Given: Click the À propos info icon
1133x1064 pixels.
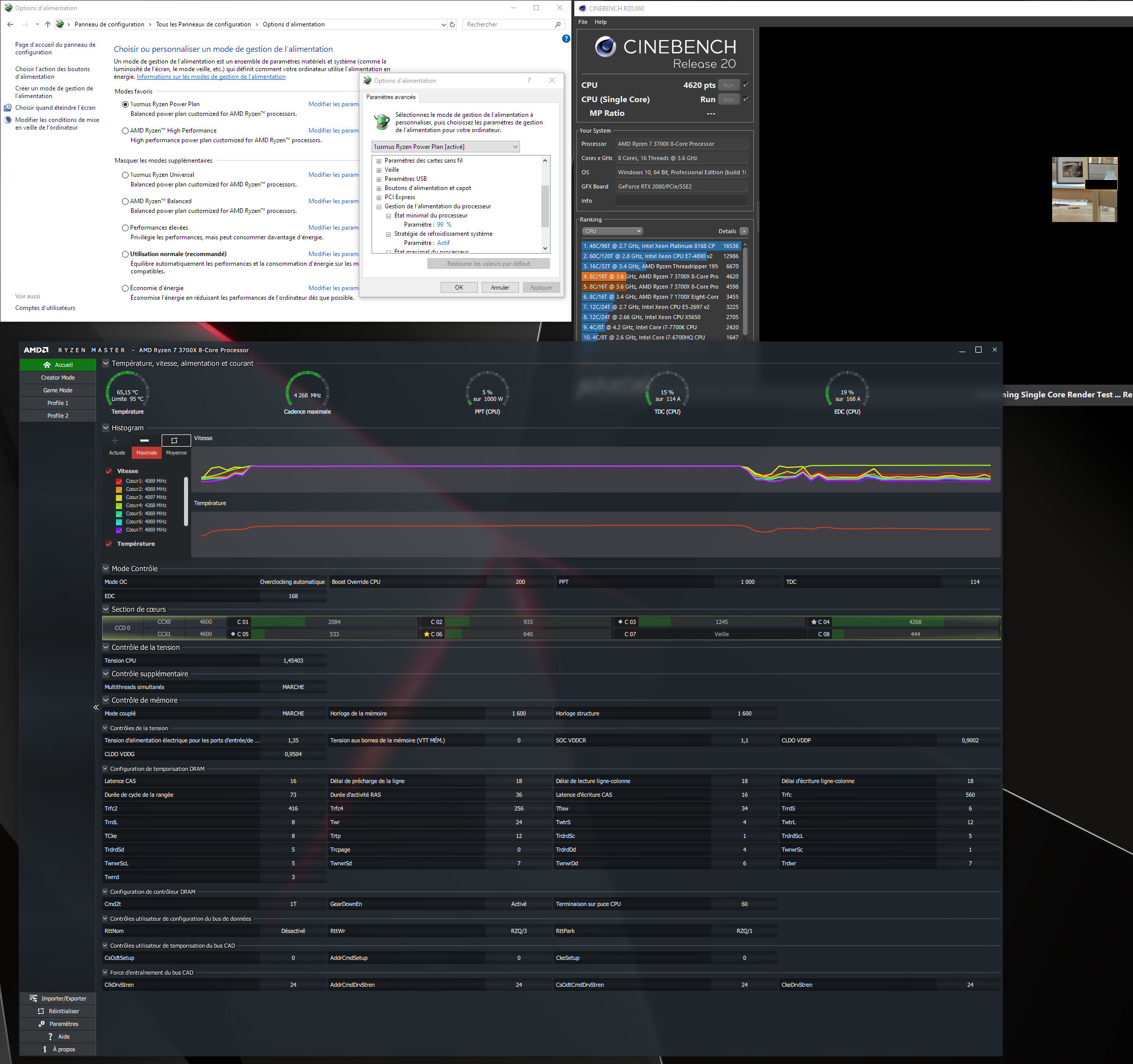Looking at the screenshot, I should (x=45, y=1049).
